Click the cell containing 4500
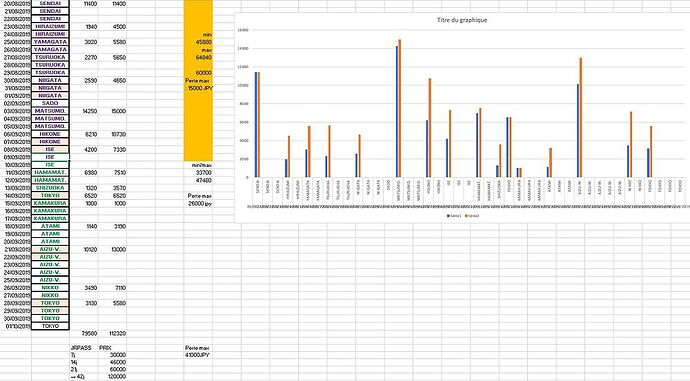This screenshot has width=690, height=381. (112, 26)
